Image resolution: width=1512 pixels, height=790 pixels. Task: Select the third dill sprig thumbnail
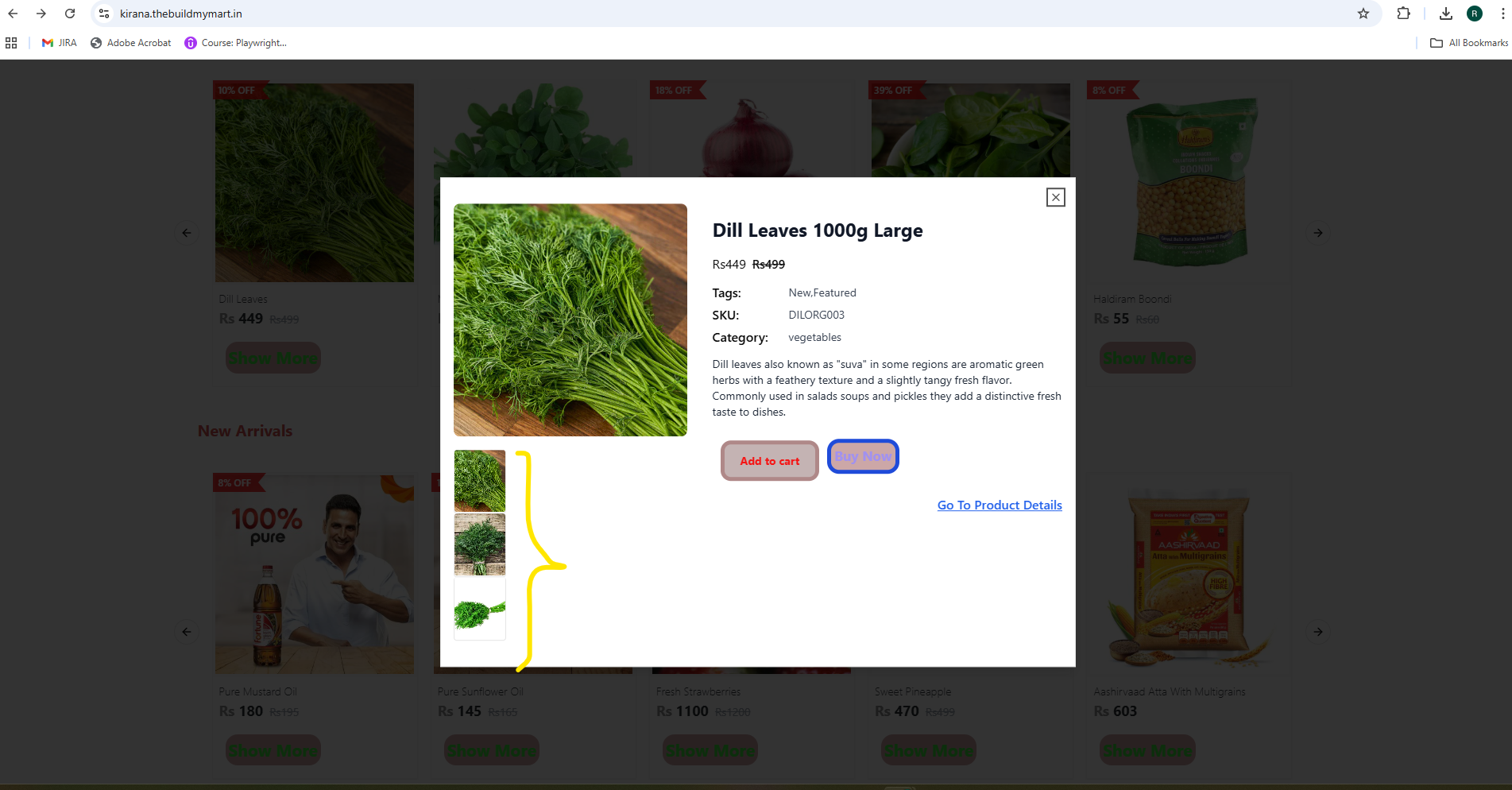click(x=480, y=609)
